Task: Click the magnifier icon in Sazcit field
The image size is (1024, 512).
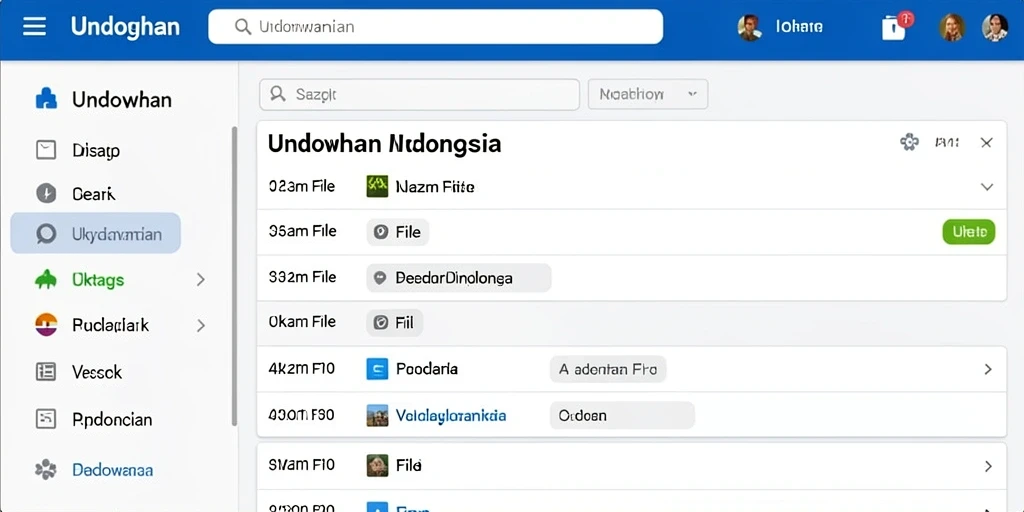Action: [x=278, y=94]
